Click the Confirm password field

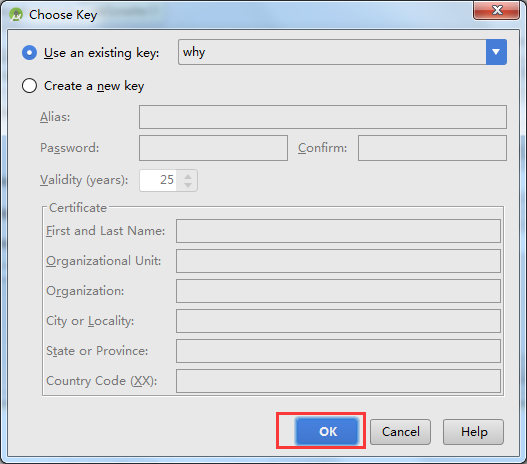point(432,148)
